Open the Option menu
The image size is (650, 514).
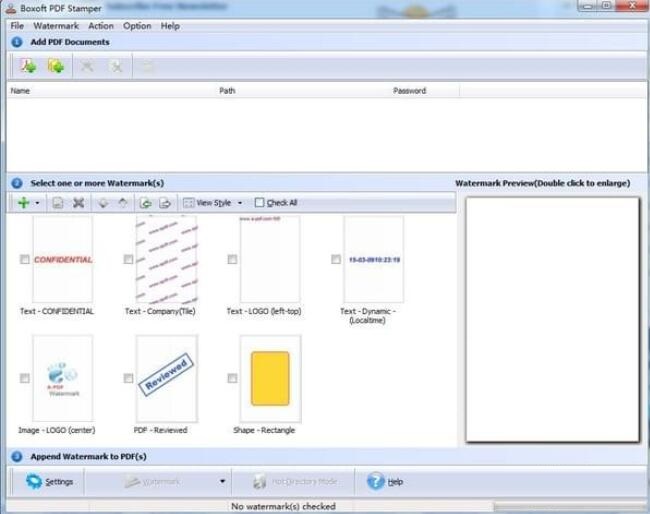137,26
